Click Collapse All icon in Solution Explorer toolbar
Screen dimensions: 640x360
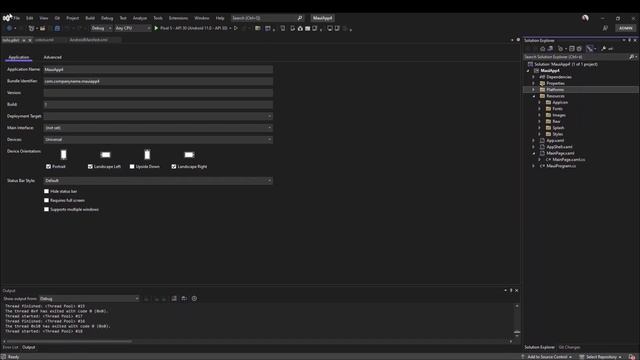[572, 49]
